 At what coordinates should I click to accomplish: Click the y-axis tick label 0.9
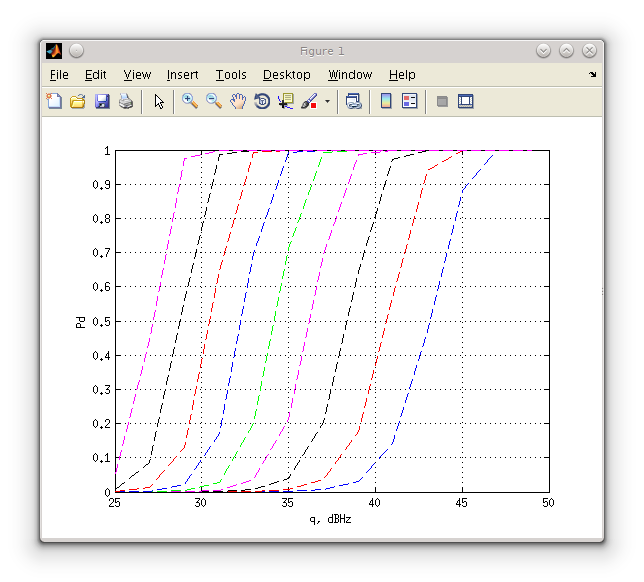pos(101,185)
